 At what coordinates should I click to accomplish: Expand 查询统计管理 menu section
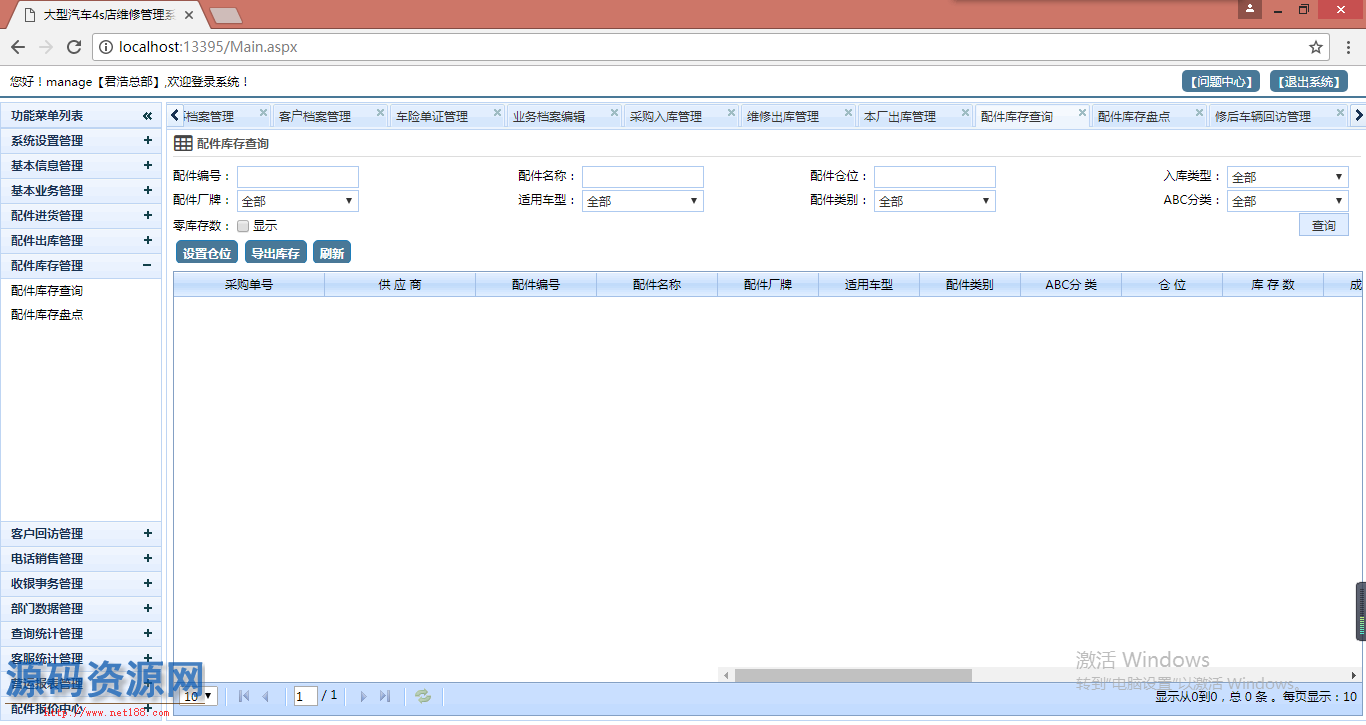[148, 634]
